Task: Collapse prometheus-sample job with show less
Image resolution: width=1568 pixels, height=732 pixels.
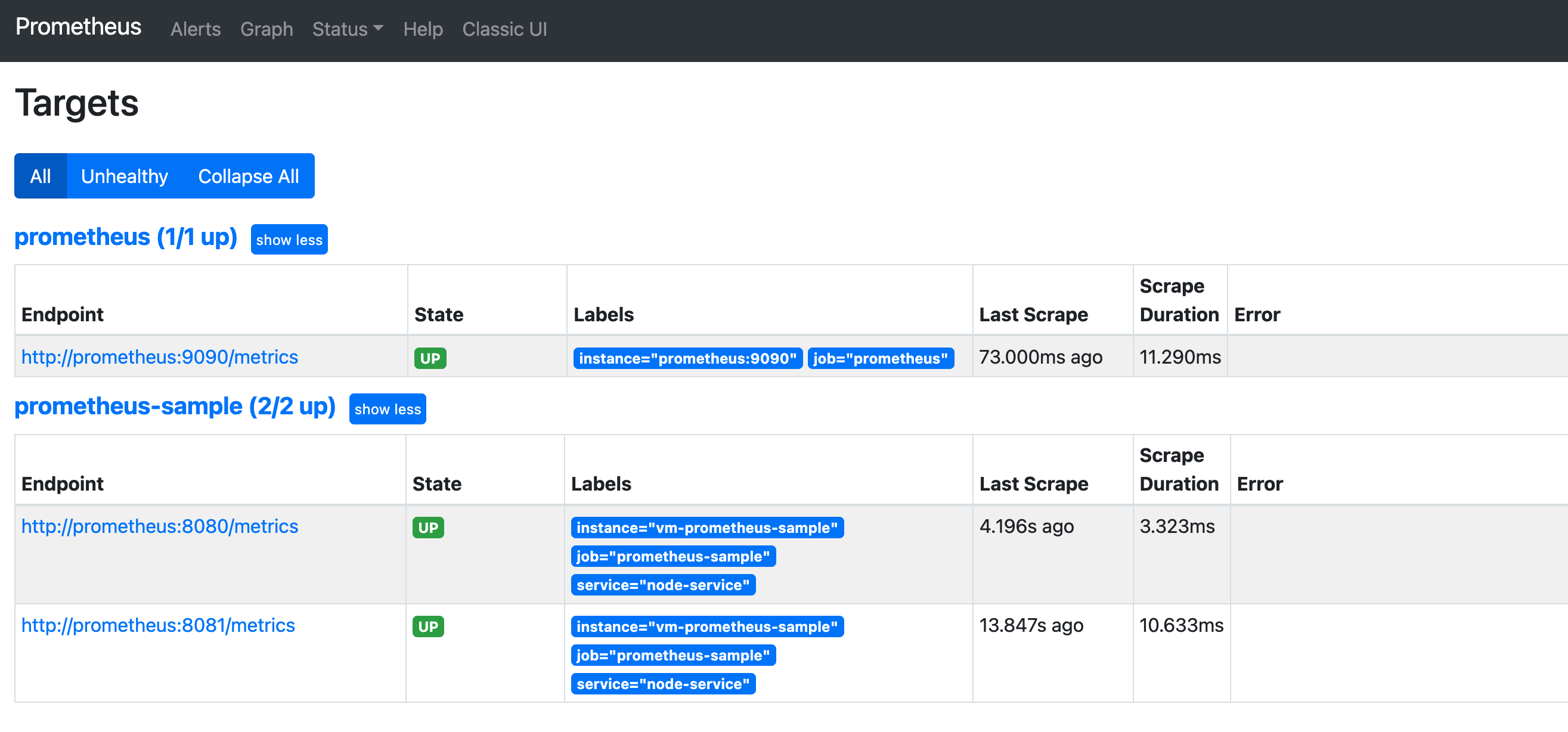Action: coord(388,409)
